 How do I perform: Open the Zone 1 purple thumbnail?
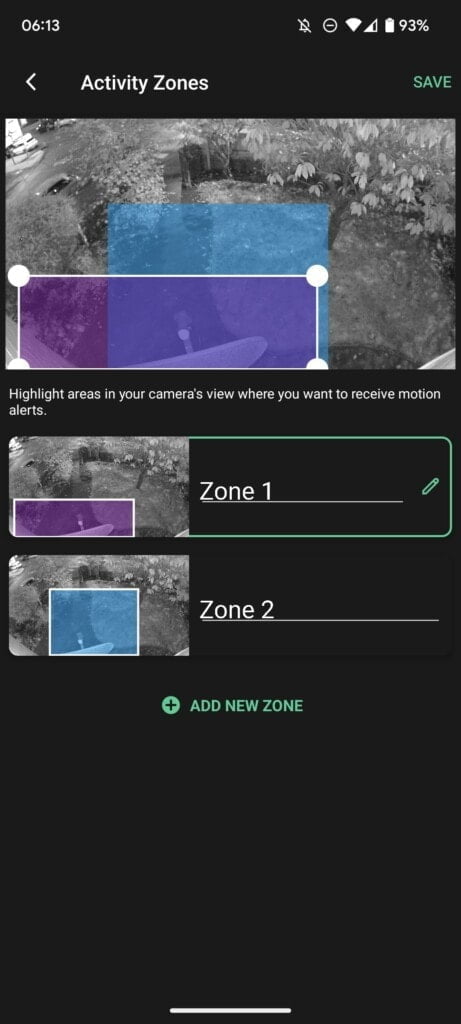pos(99,487)
